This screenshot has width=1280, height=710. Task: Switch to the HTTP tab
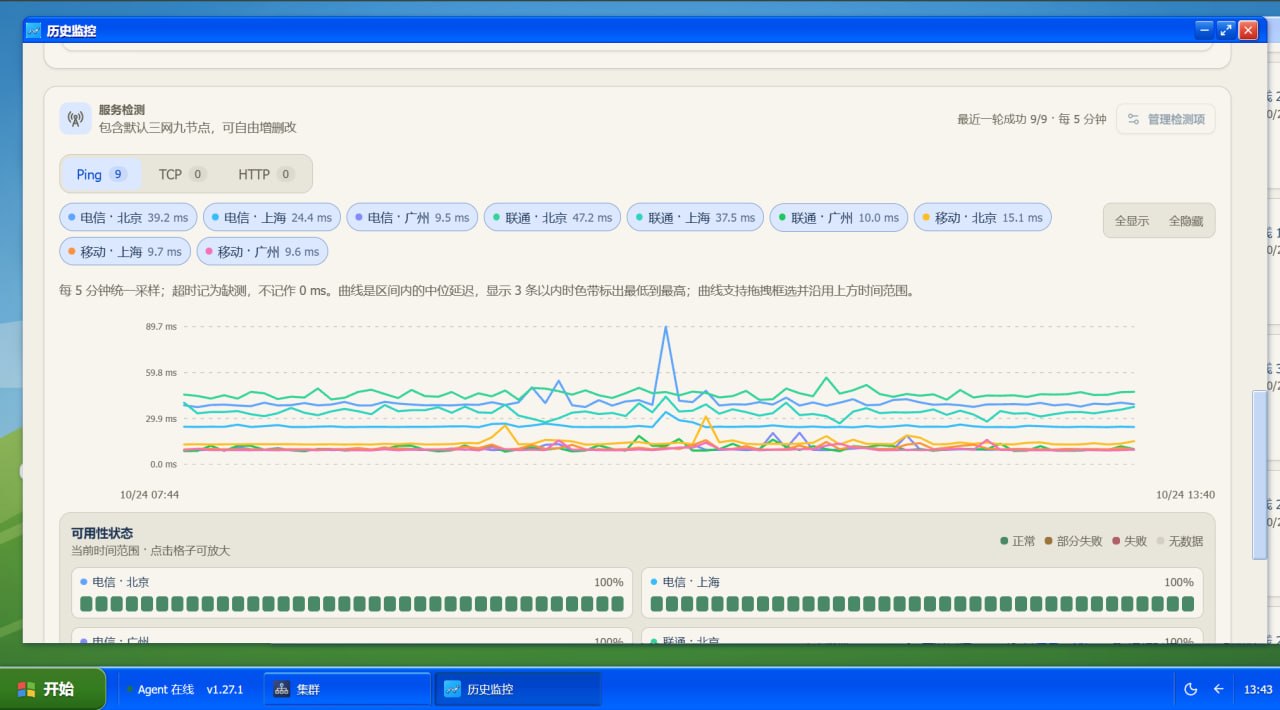pyautogui.click(x=265, y=174)
